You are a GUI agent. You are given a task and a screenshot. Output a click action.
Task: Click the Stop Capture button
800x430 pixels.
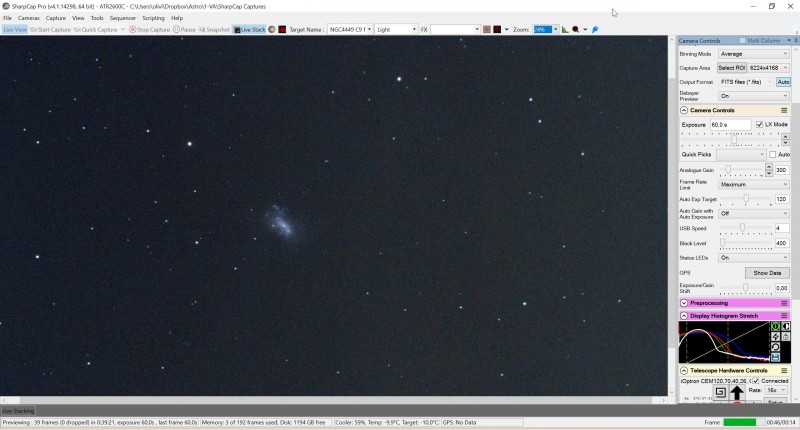coord(149,30)
